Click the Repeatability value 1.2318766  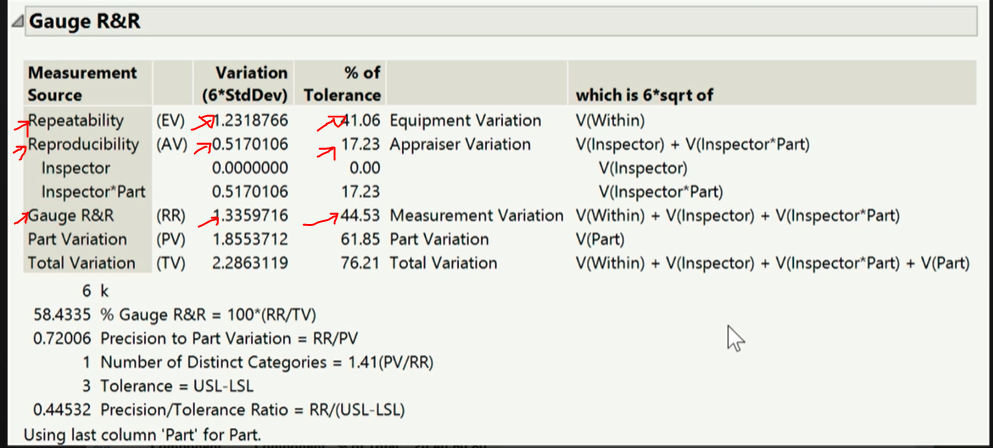coord(249,121)
